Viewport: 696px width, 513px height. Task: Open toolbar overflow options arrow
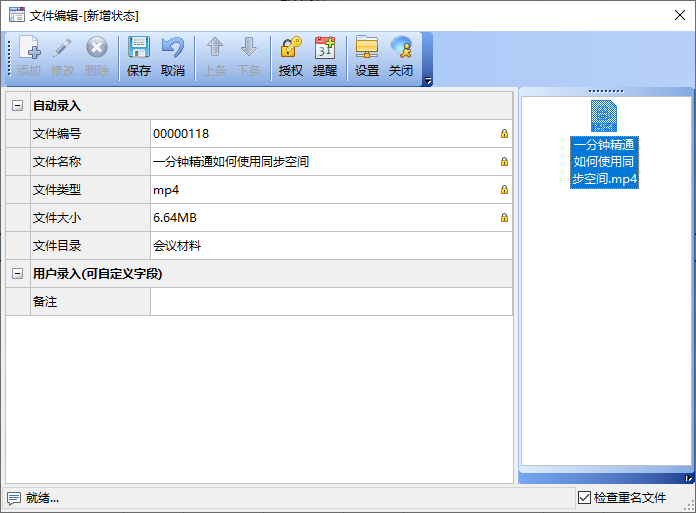[428, 81]
